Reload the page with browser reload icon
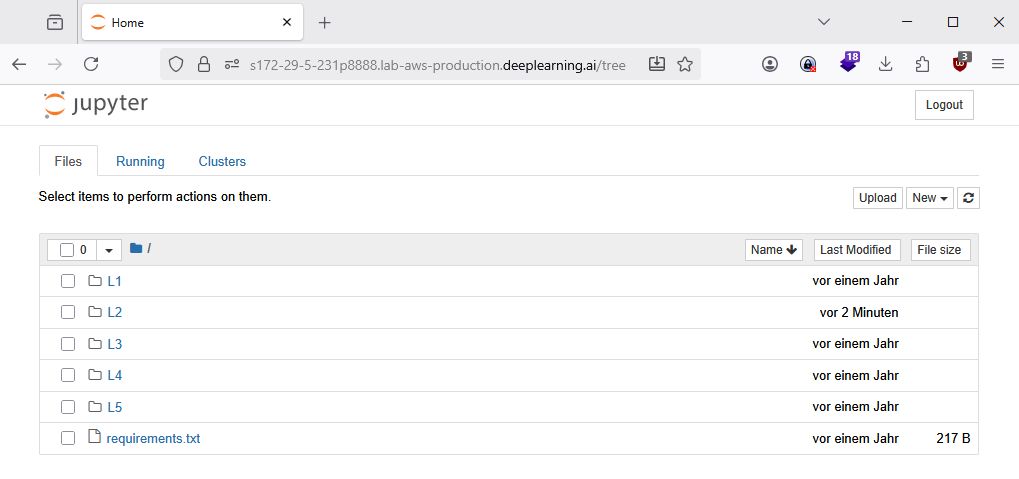This screenshot has height=479, width=1019. coord(91,64)
